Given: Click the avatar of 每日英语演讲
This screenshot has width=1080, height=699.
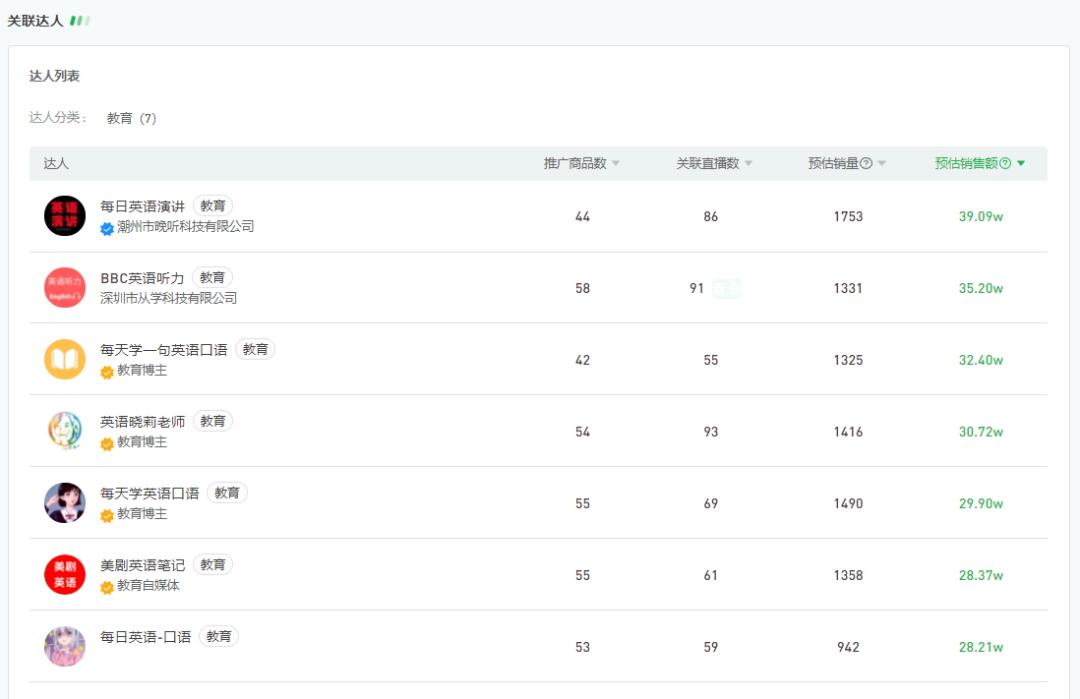Looking at the screenshot, I should point(65,215).
